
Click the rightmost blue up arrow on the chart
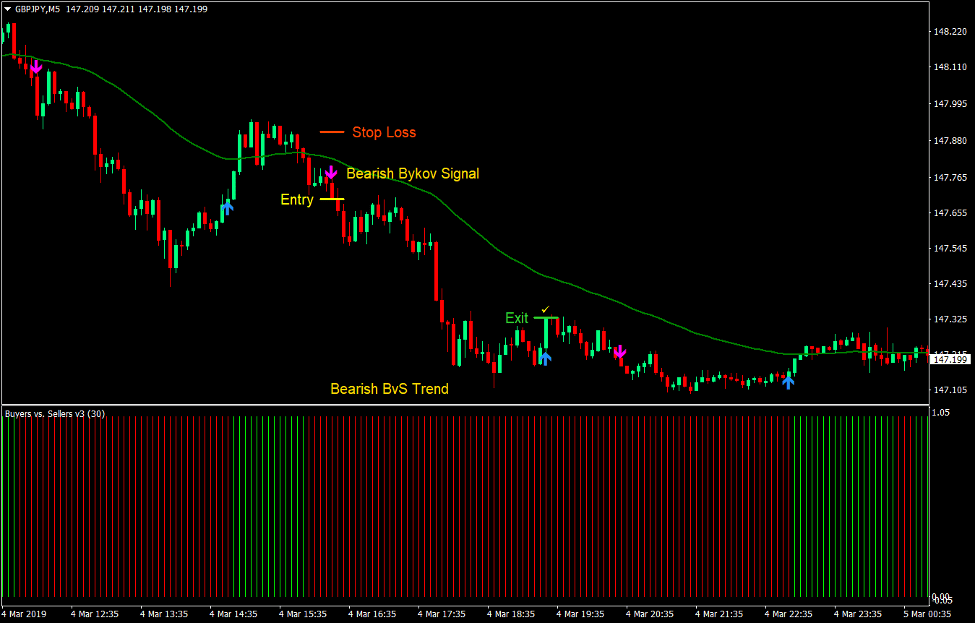pos(788,381)
